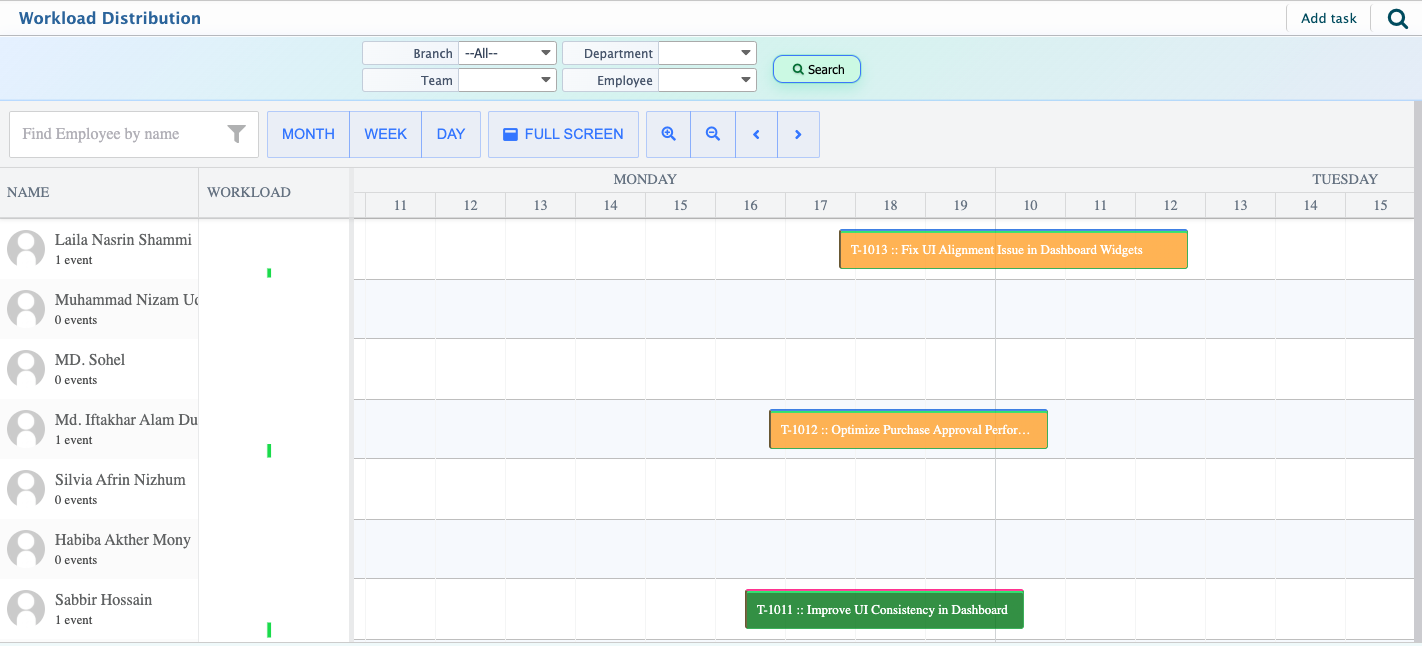
Task: Switch to DAY view
Action: 451,134
